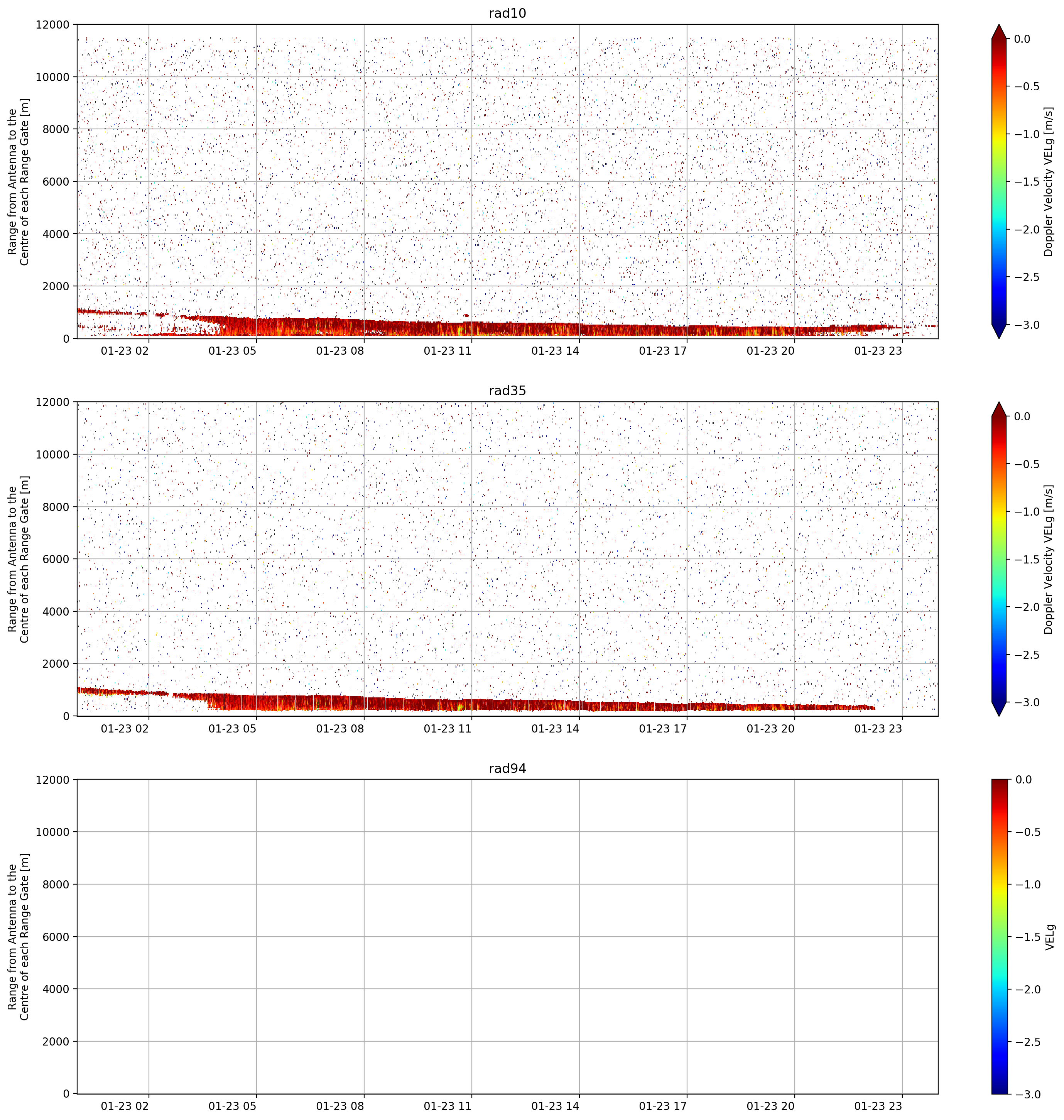This screenshot has height=1120, width=1064.
Task: Click the '01-23 20' tick under rad35 plot
Action: 770,729
